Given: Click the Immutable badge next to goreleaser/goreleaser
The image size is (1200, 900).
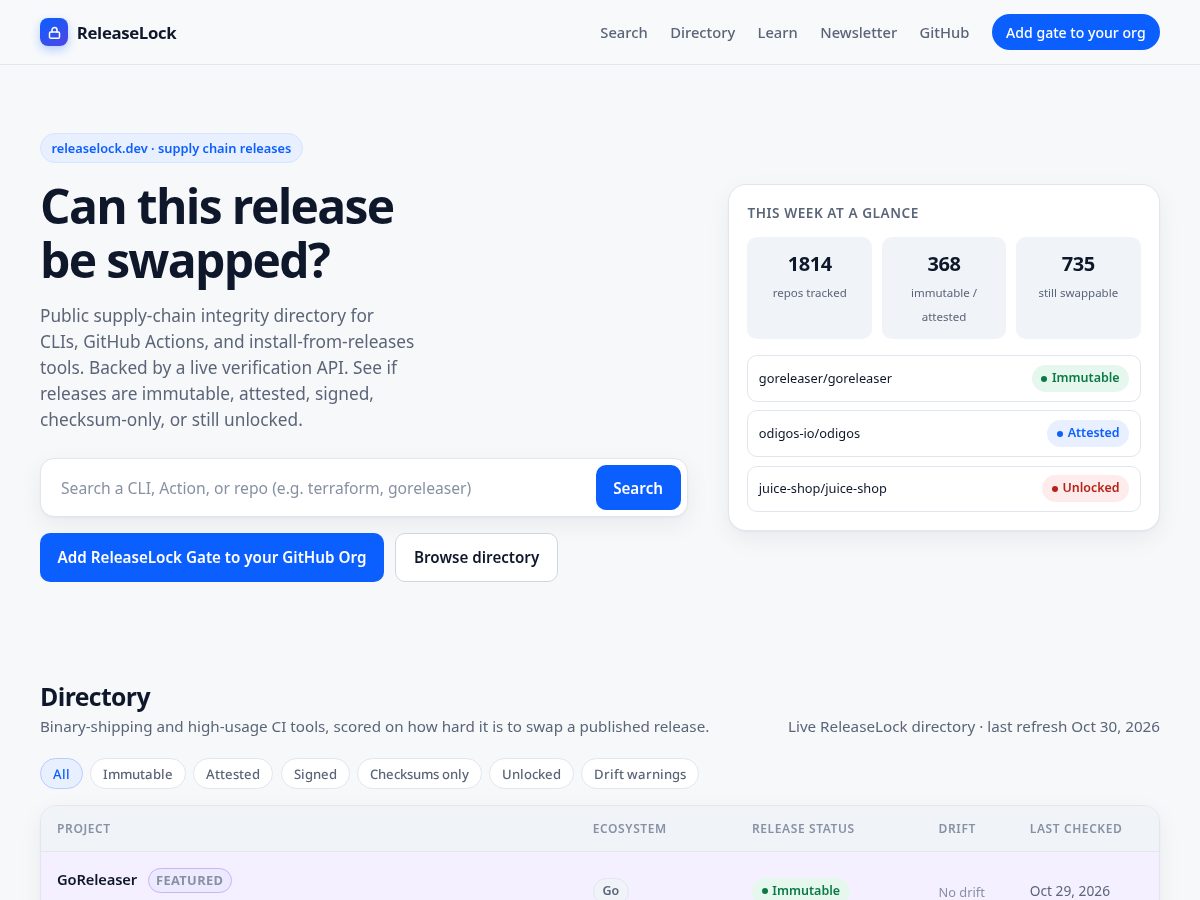Looking at the screenshot, I should pyautogui.click(x=1080, y=378).
